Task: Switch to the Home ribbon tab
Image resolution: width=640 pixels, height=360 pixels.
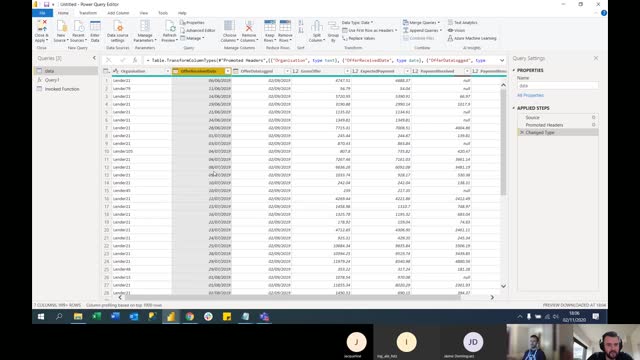Action: tap(63, 13)
